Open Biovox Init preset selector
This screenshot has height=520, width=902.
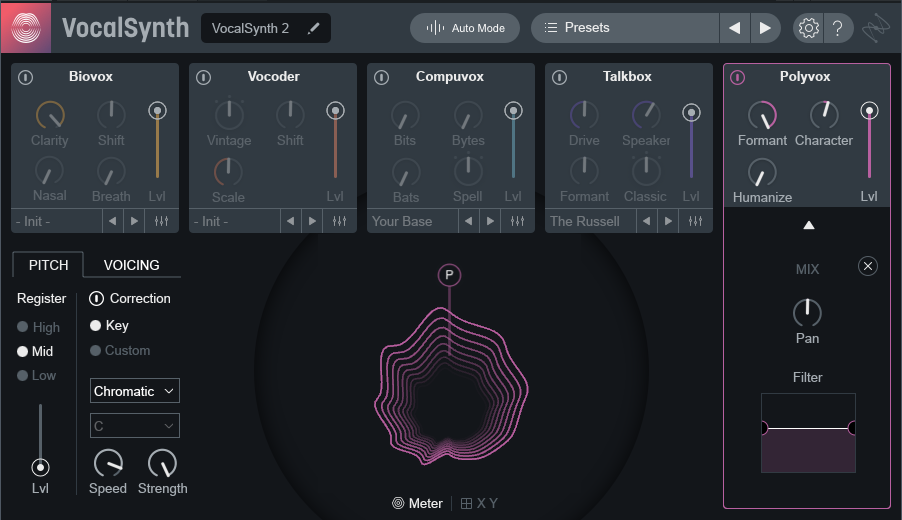point(56,221)
